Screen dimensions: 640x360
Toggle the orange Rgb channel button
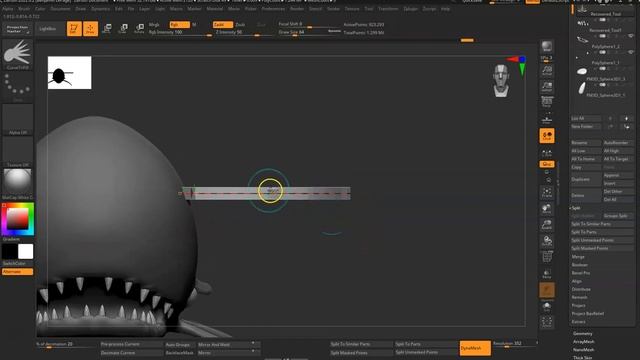(x=180, y=24)
